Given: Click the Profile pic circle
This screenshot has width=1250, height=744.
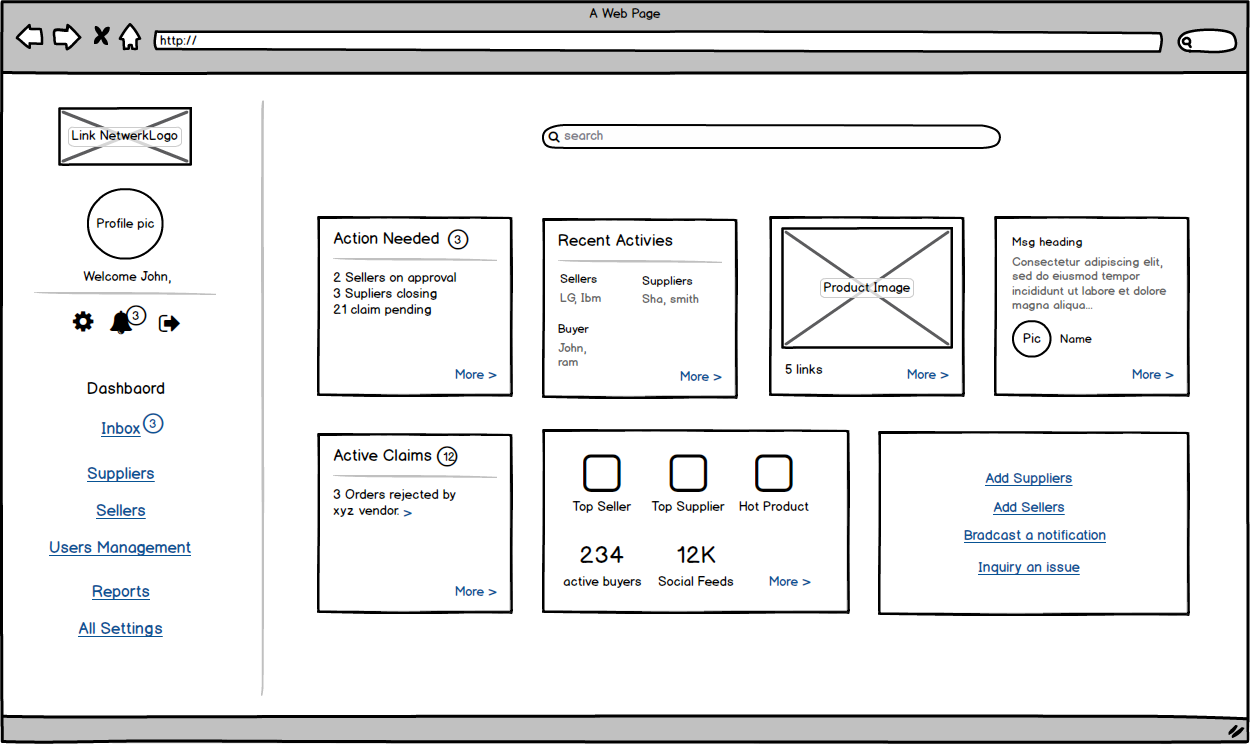Looking at the screenshot, I should coord(125,224).
